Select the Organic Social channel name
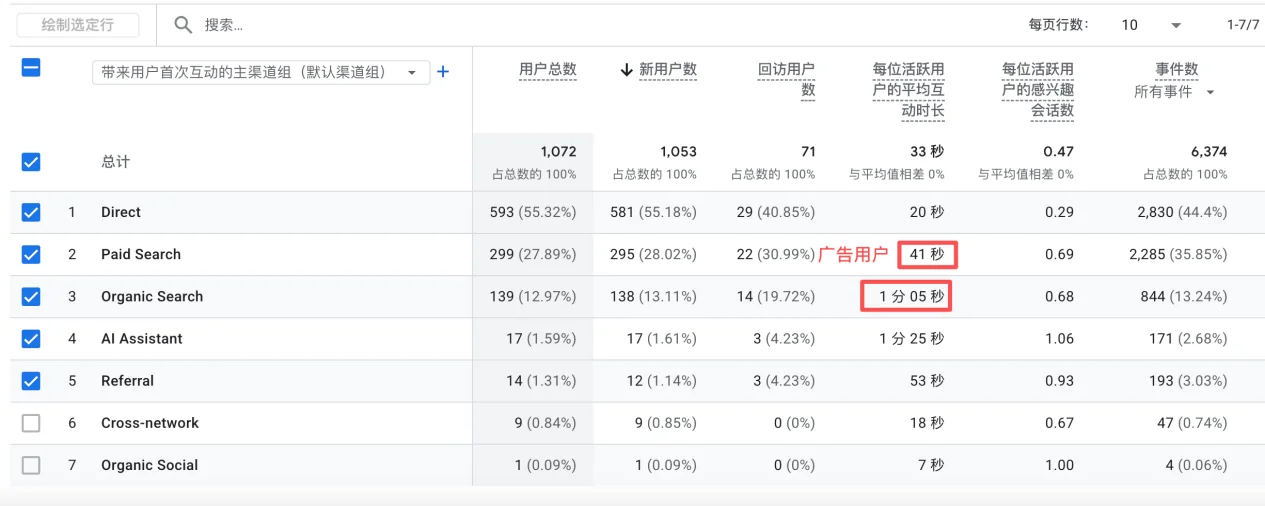The image size is (1265, 506). [150, 465]
